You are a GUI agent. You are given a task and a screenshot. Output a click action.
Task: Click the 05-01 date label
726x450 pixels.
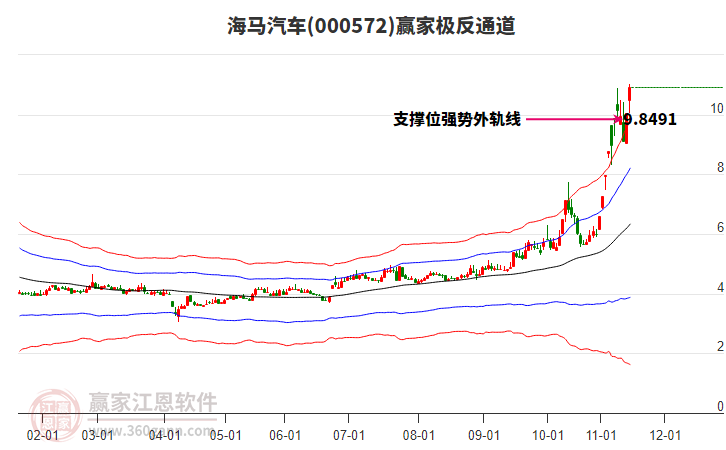(225, 436)
